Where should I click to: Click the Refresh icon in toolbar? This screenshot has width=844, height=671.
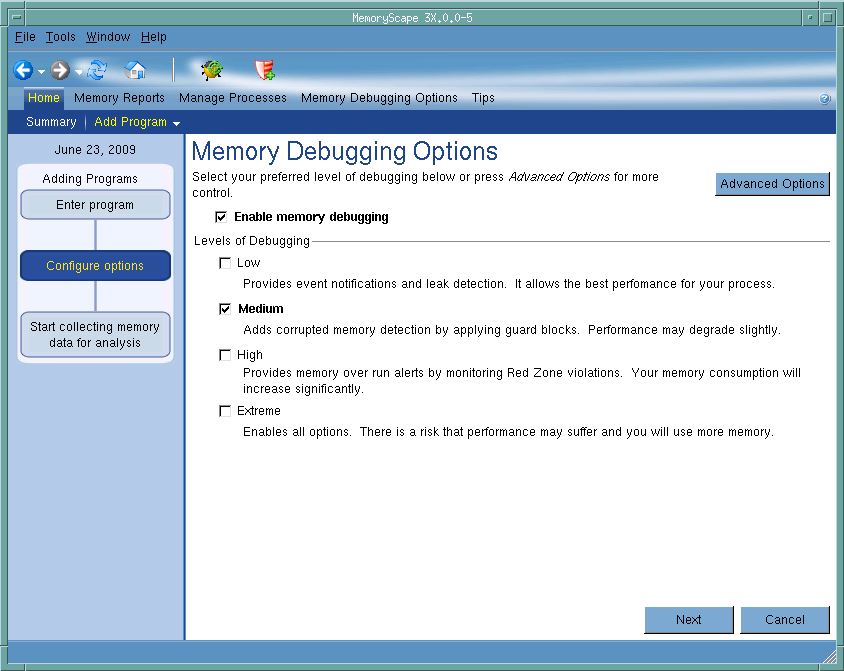tap(97, 70)
